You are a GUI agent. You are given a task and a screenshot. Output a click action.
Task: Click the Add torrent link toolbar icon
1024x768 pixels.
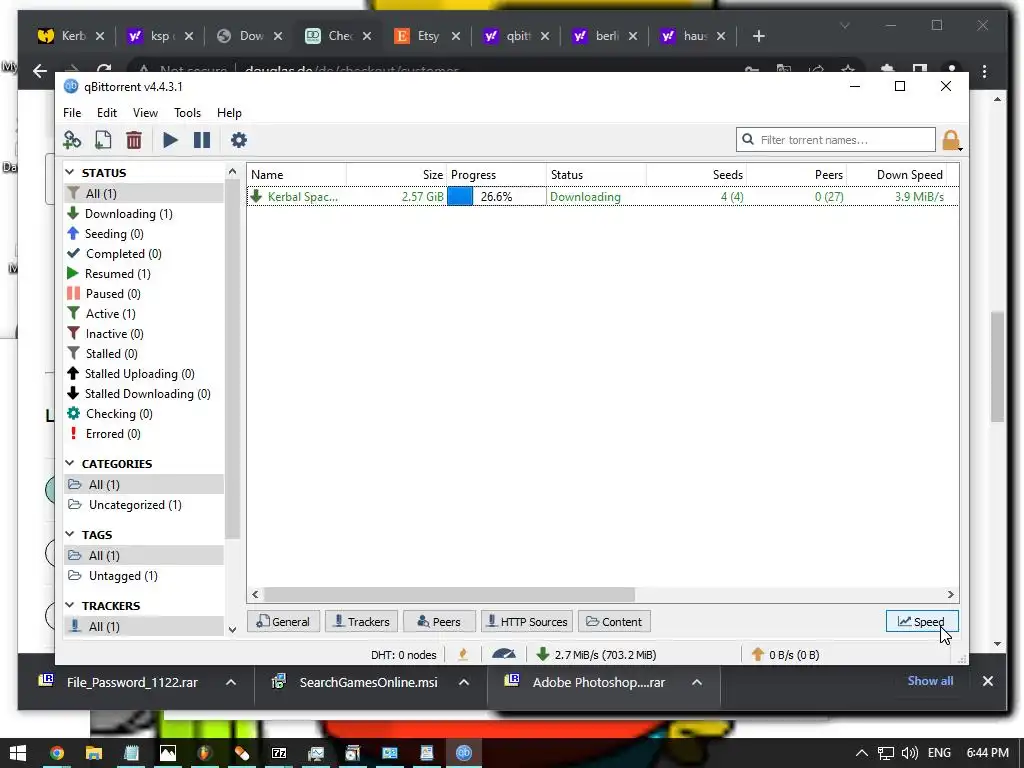point(72,140)
